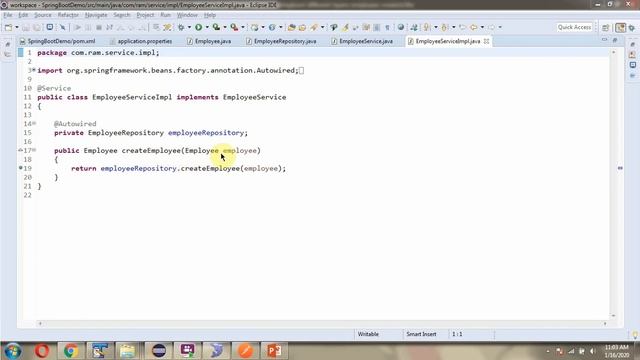Click the editor horizontal scrollbar
Viewport: 640px width, 360px height.
click(322, 324)
